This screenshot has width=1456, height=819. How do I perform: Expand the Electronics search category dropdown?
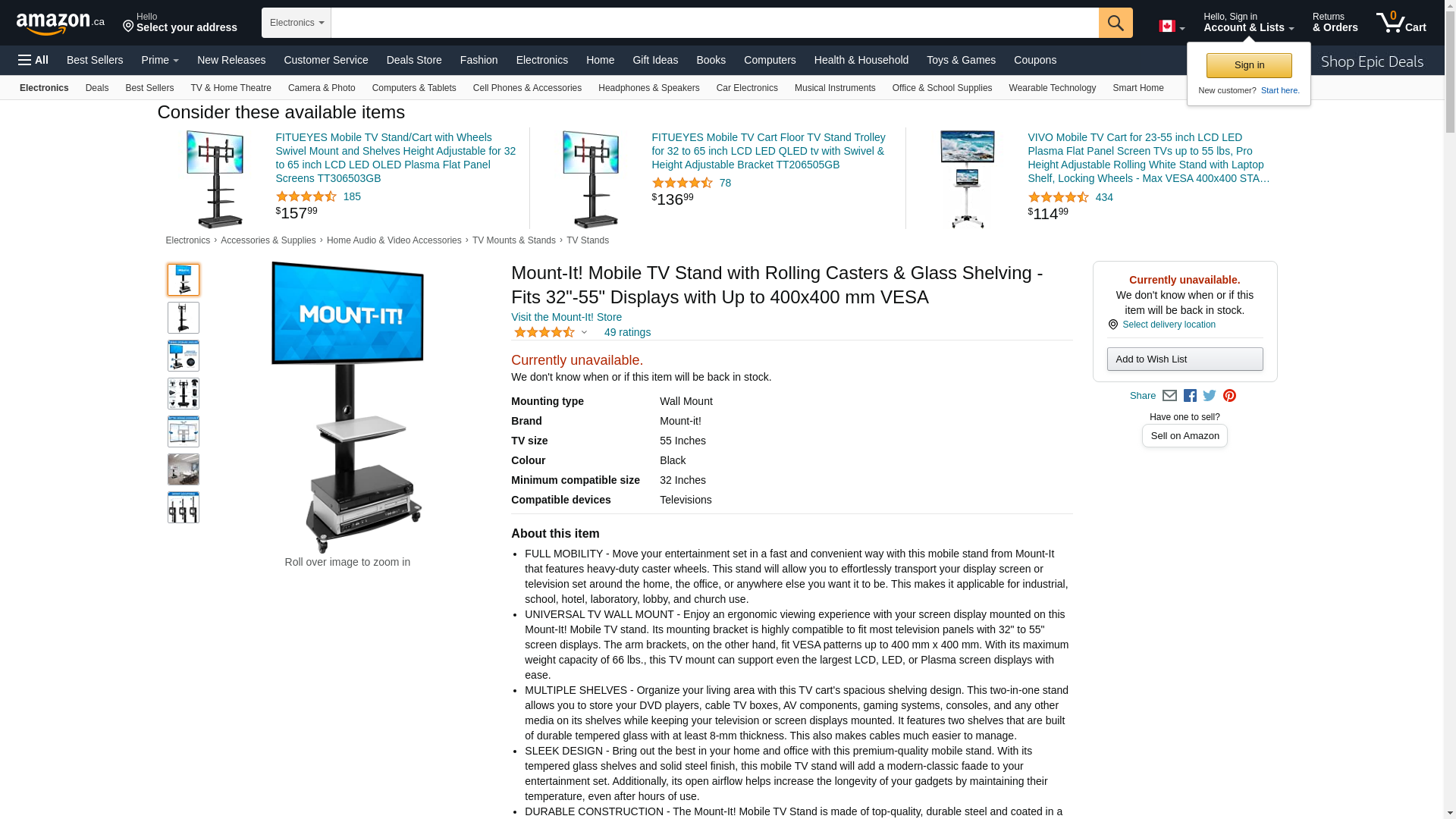click(x=297, y=23)
